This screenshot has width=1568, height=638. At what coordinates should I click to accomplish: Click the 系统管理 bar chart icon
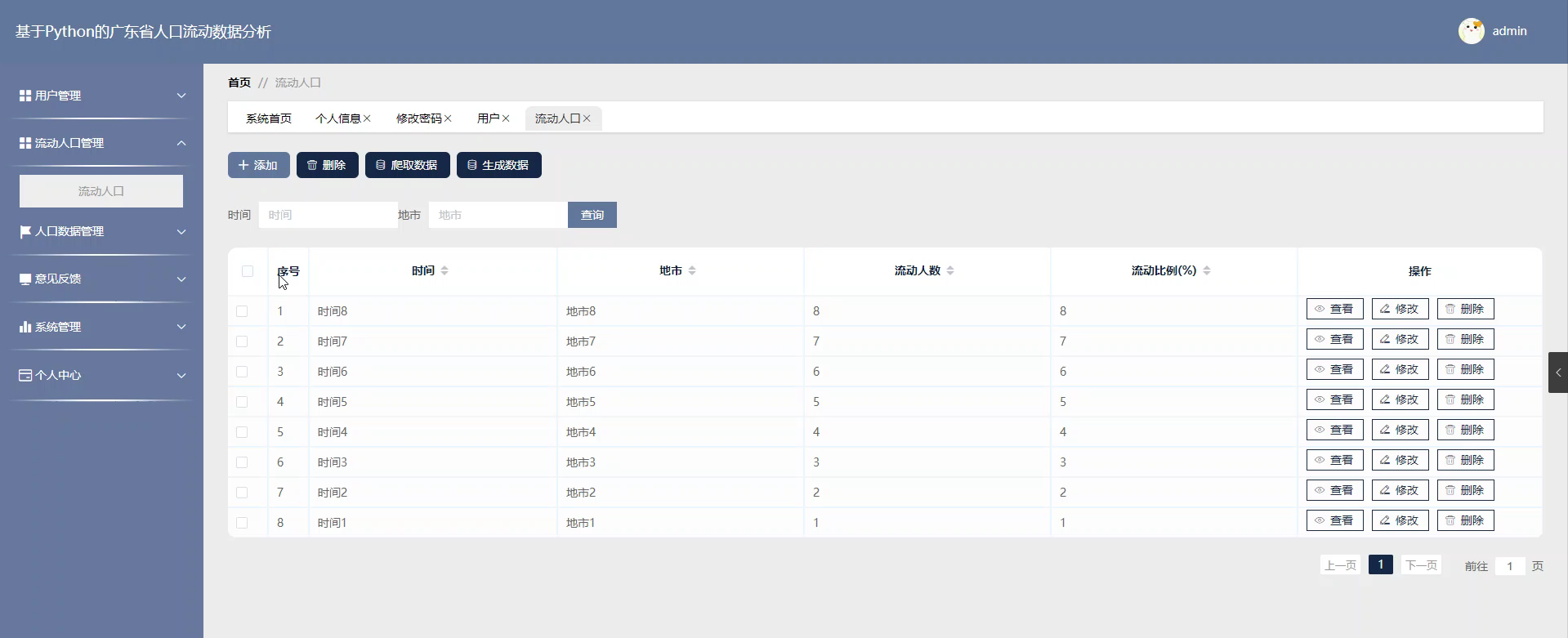click(25, 327)
